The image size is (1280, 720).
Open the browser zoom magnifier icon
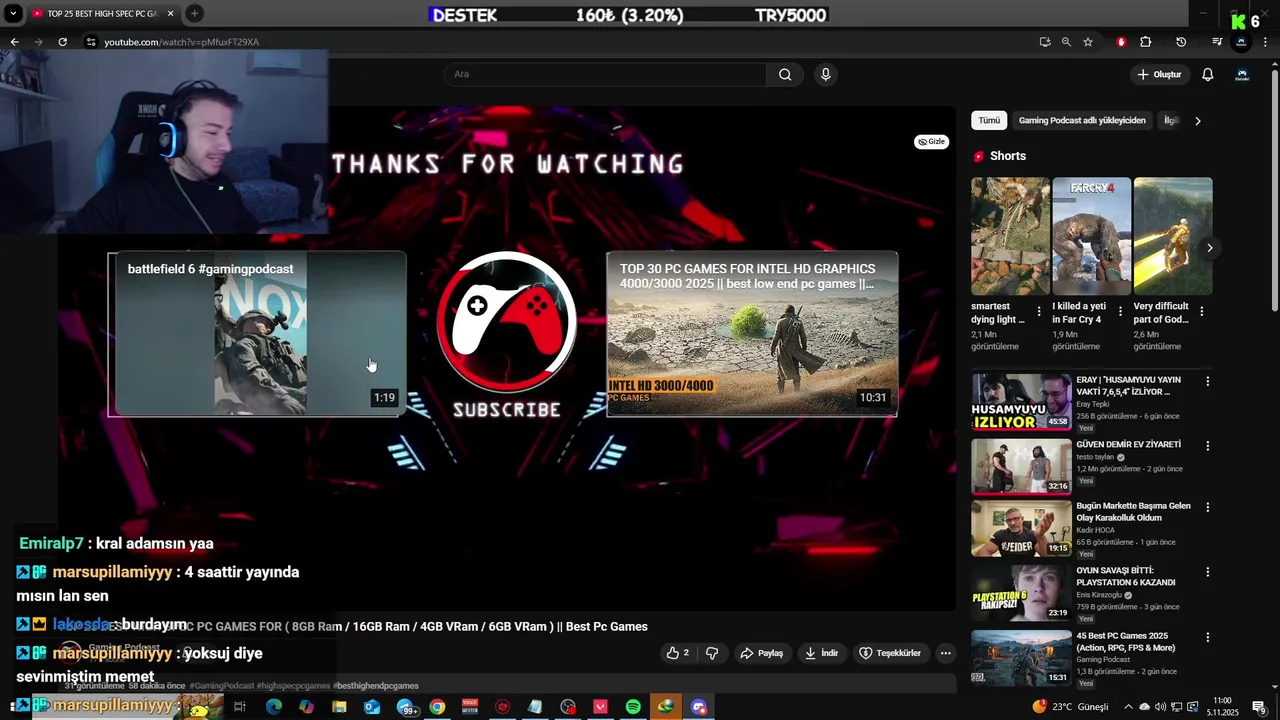[1066, 42]
